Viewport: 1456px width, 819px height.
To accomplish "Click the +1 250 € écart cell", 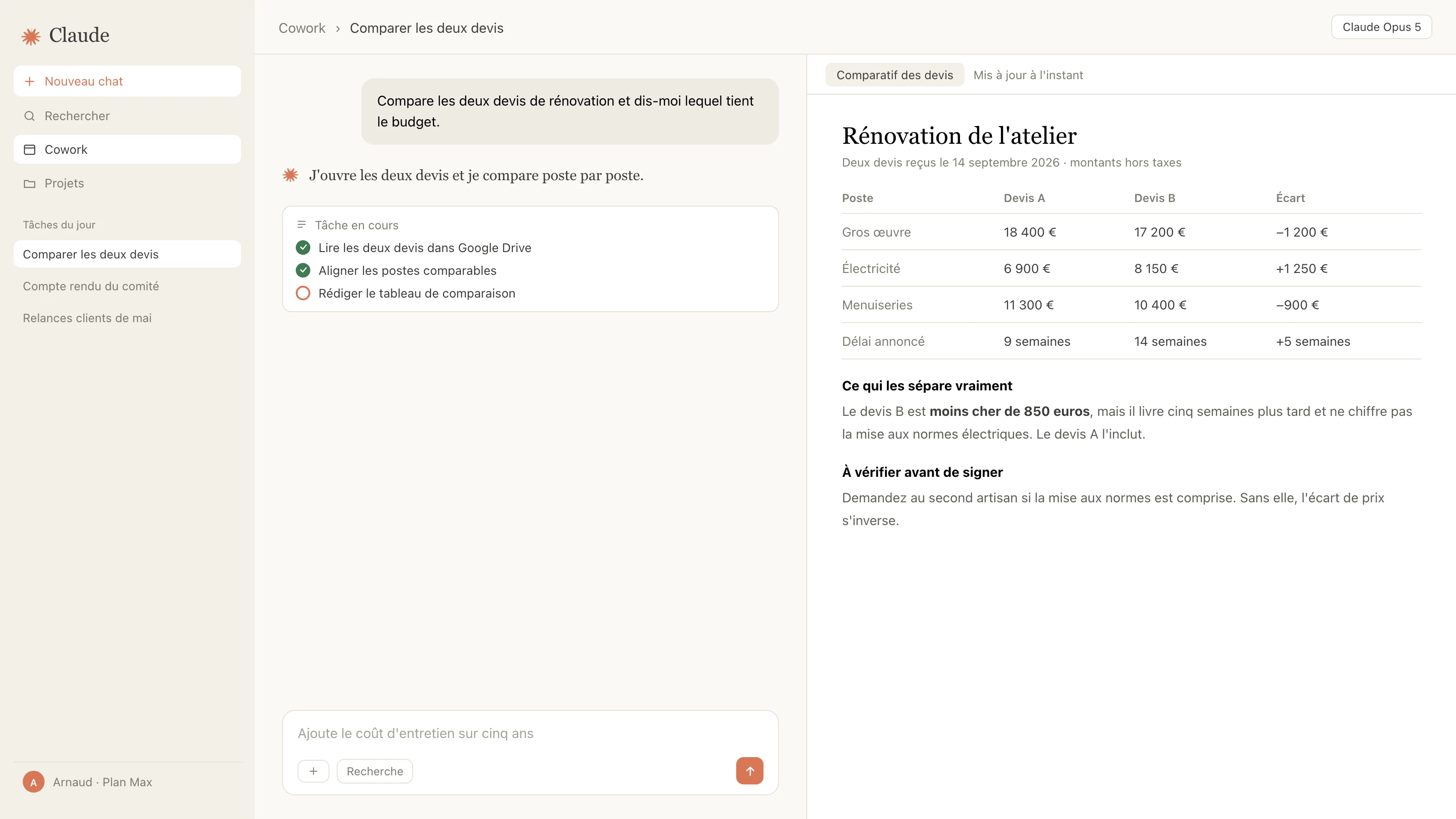I will 1302,269.
